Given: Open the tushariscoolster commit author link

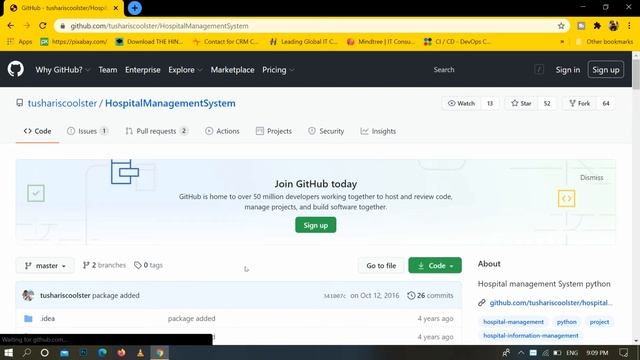Looking at the screenshot, I should click(x=65, y=295).
